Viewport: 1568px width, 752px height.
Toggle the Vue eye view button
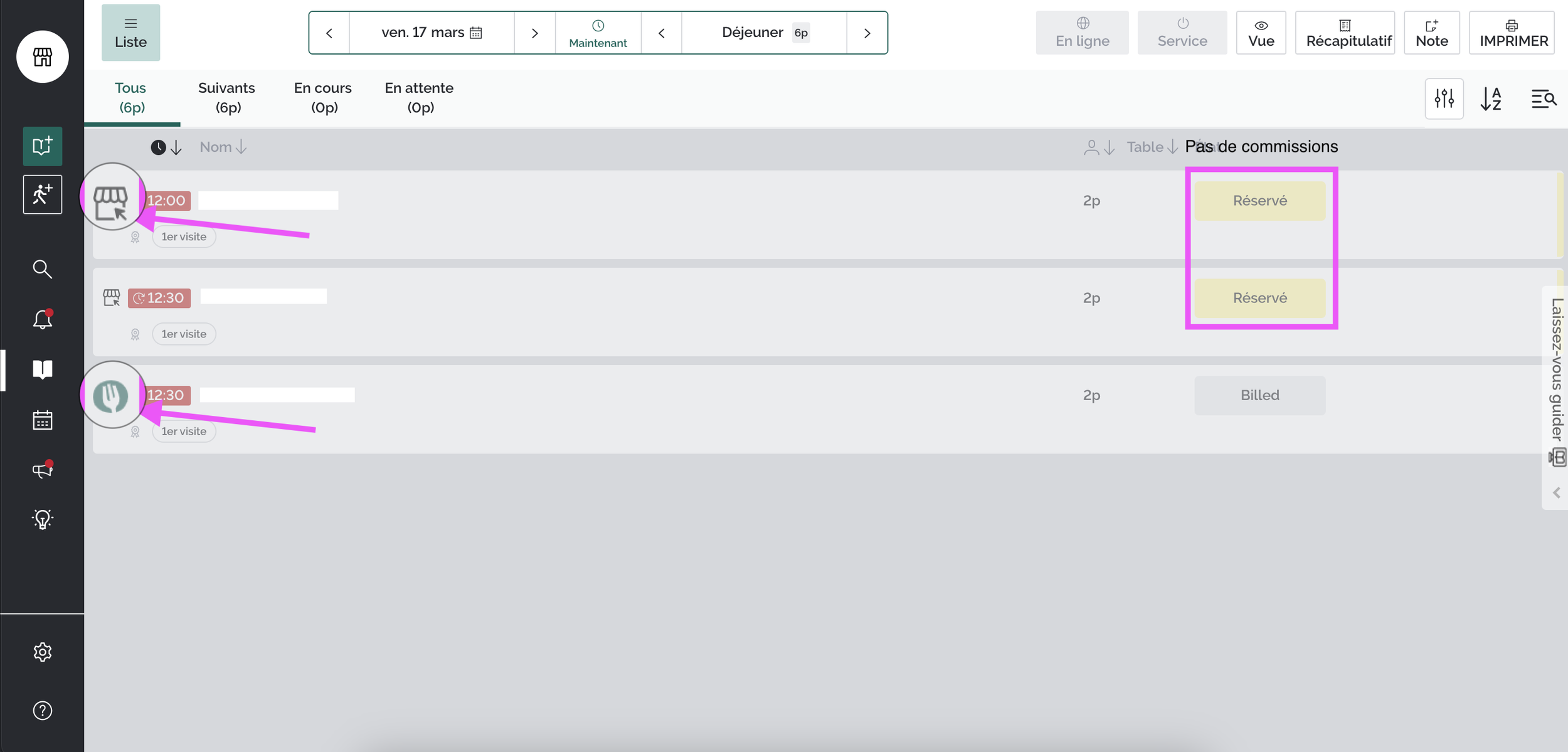click(1261, 33)
